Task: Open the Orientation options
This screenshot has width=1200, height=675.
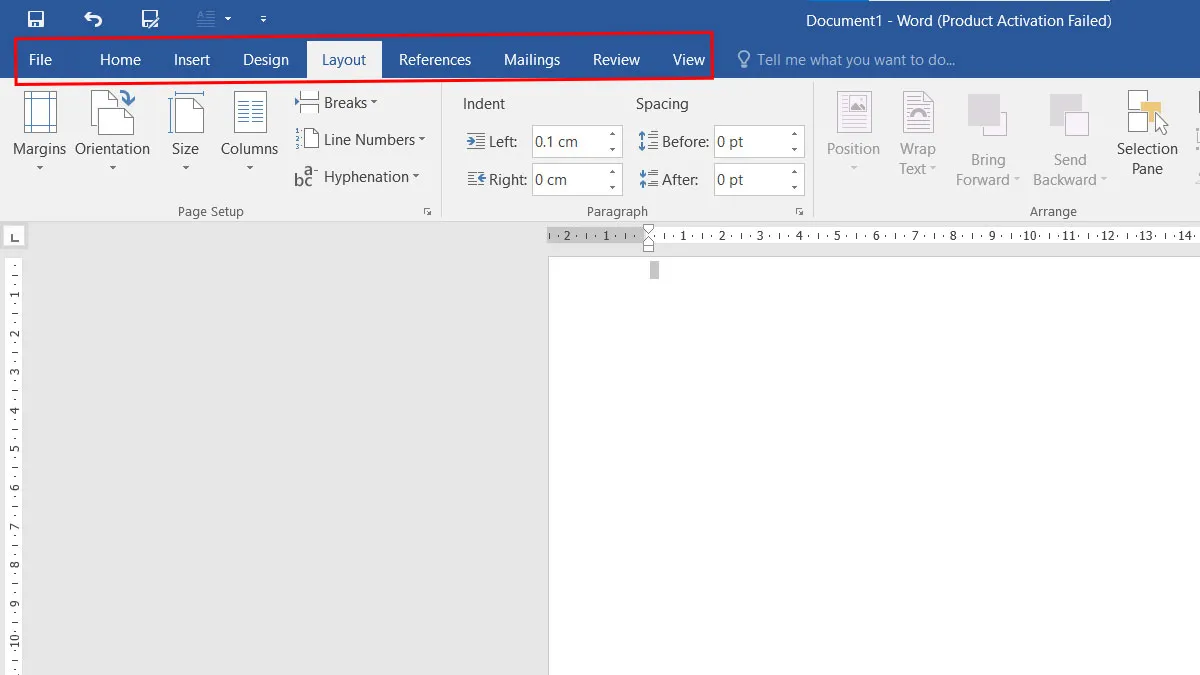Action: [x=112, y=130]
